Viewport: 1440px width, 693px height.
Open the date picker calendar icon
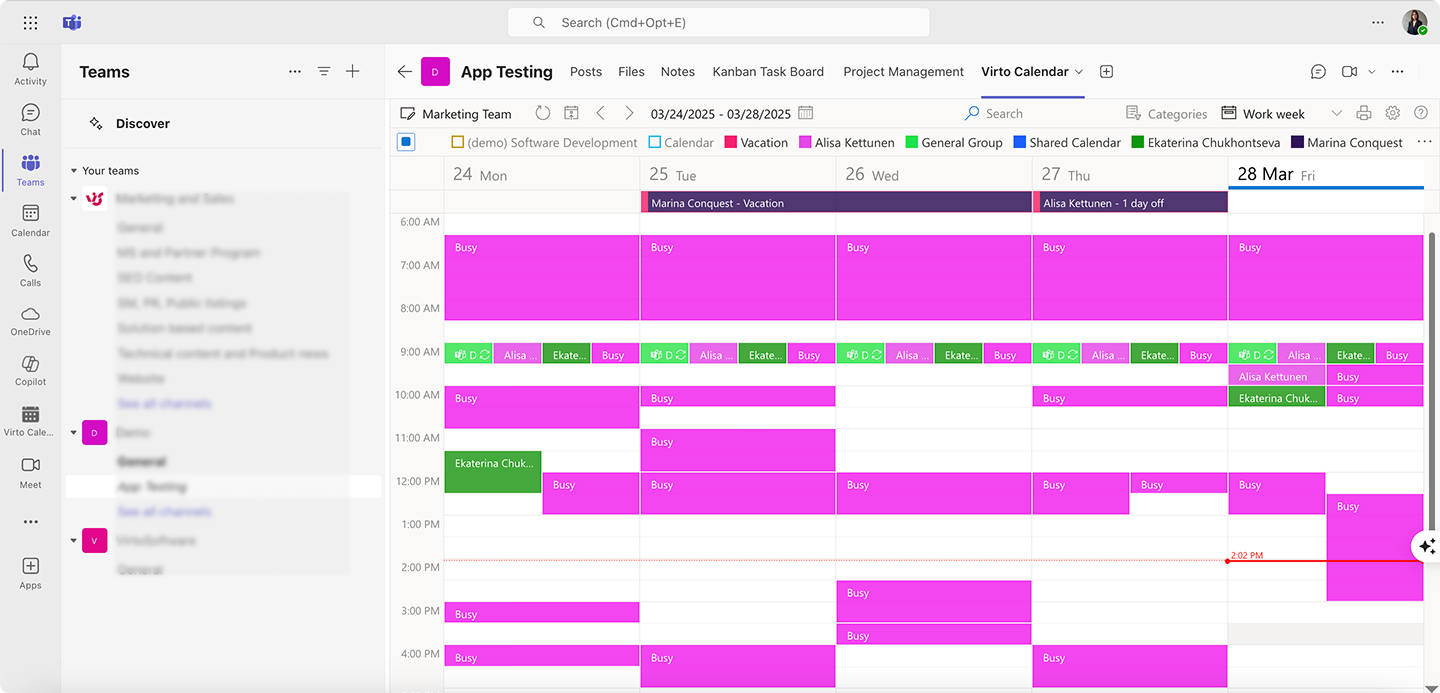pyautogui.click(x=806, y=113)
